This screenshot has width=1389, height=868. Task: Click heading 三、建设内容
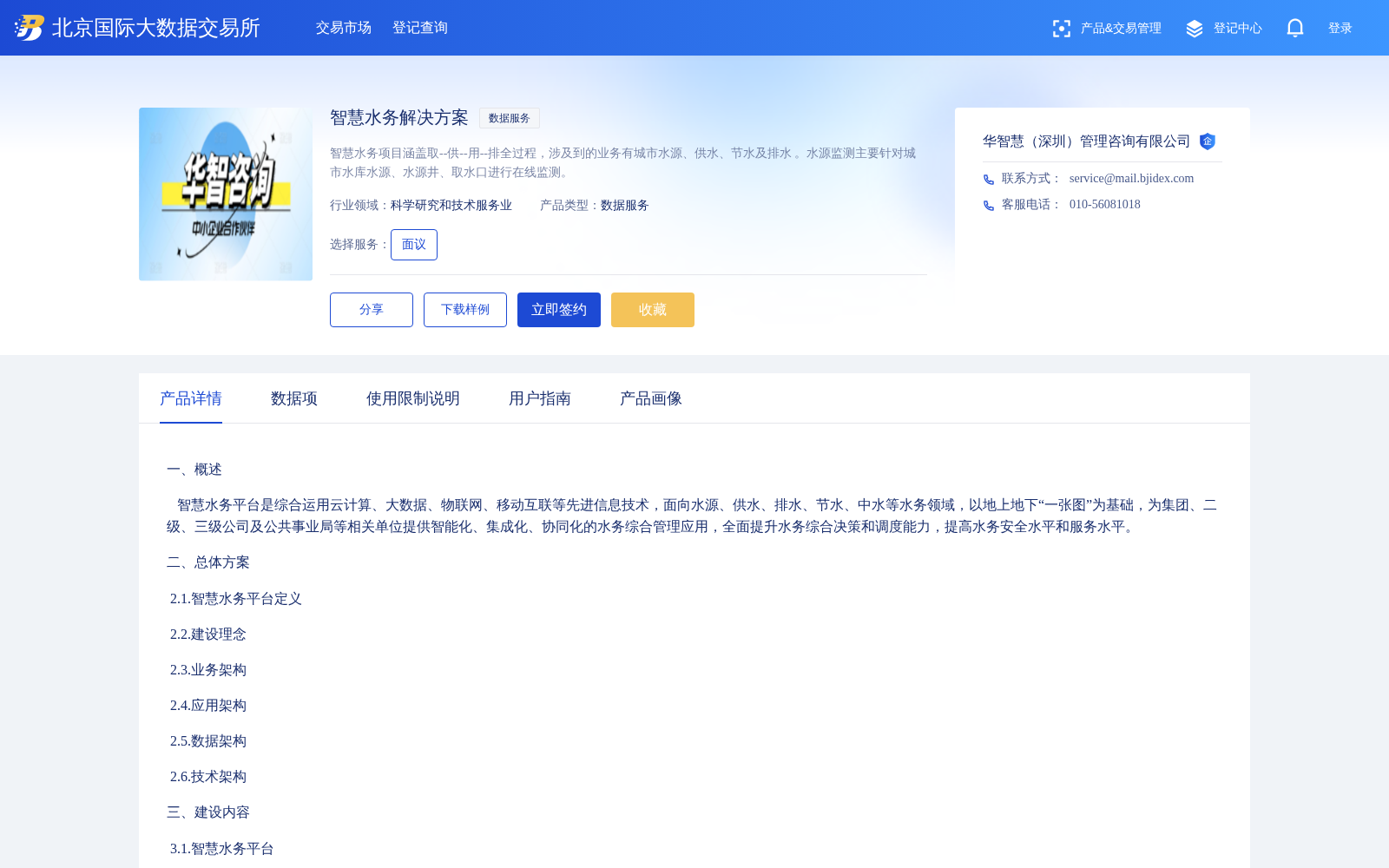[x=208, y=812]
